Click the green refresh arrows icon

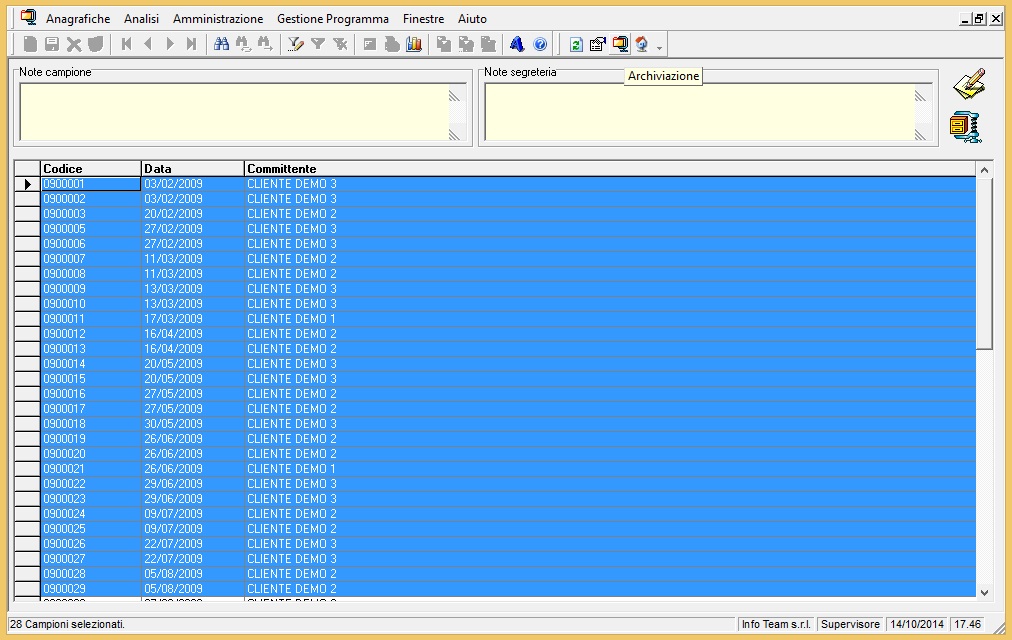576,44
